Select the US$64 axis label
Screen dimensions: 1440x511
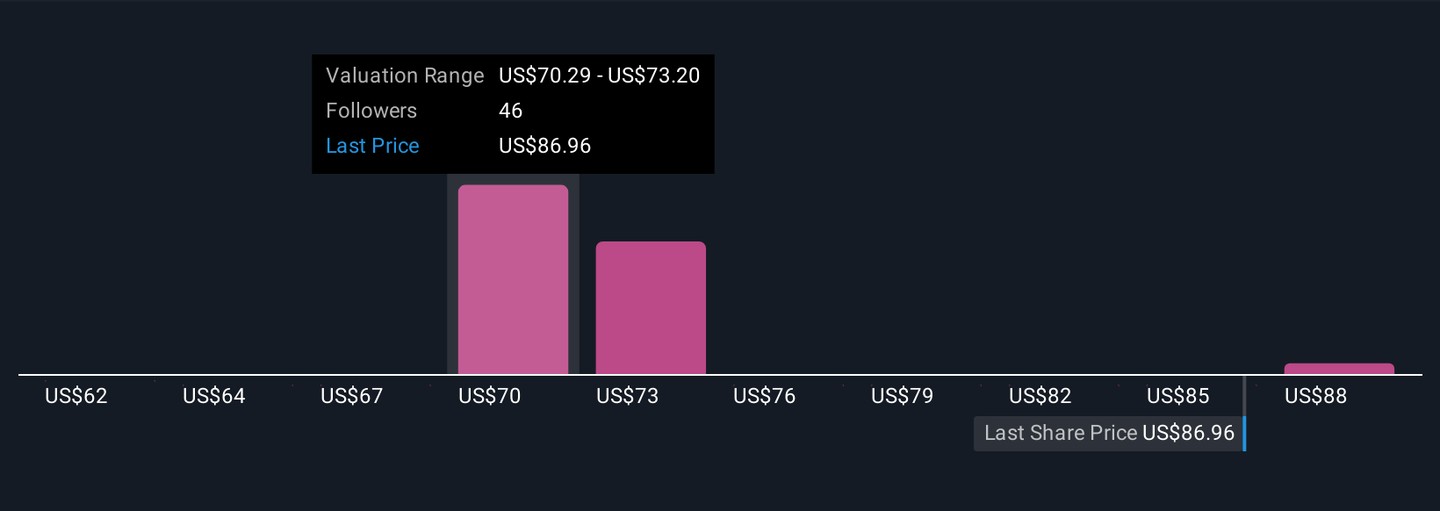pos(214,396)
